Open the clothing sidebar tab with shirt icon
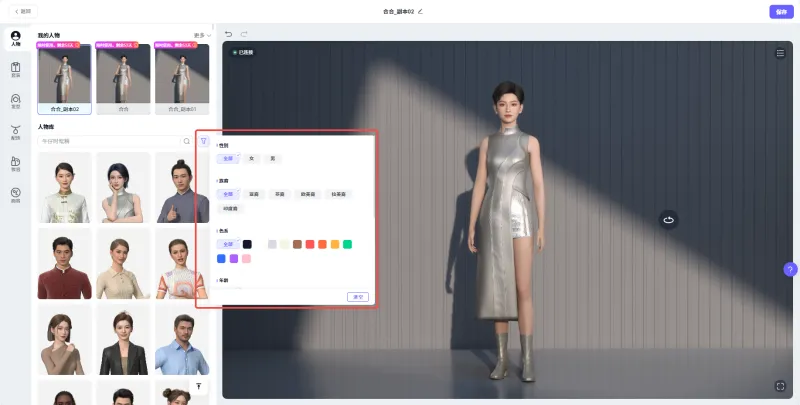The height and width of the screenshot is (405, 800). coord(15,70)
